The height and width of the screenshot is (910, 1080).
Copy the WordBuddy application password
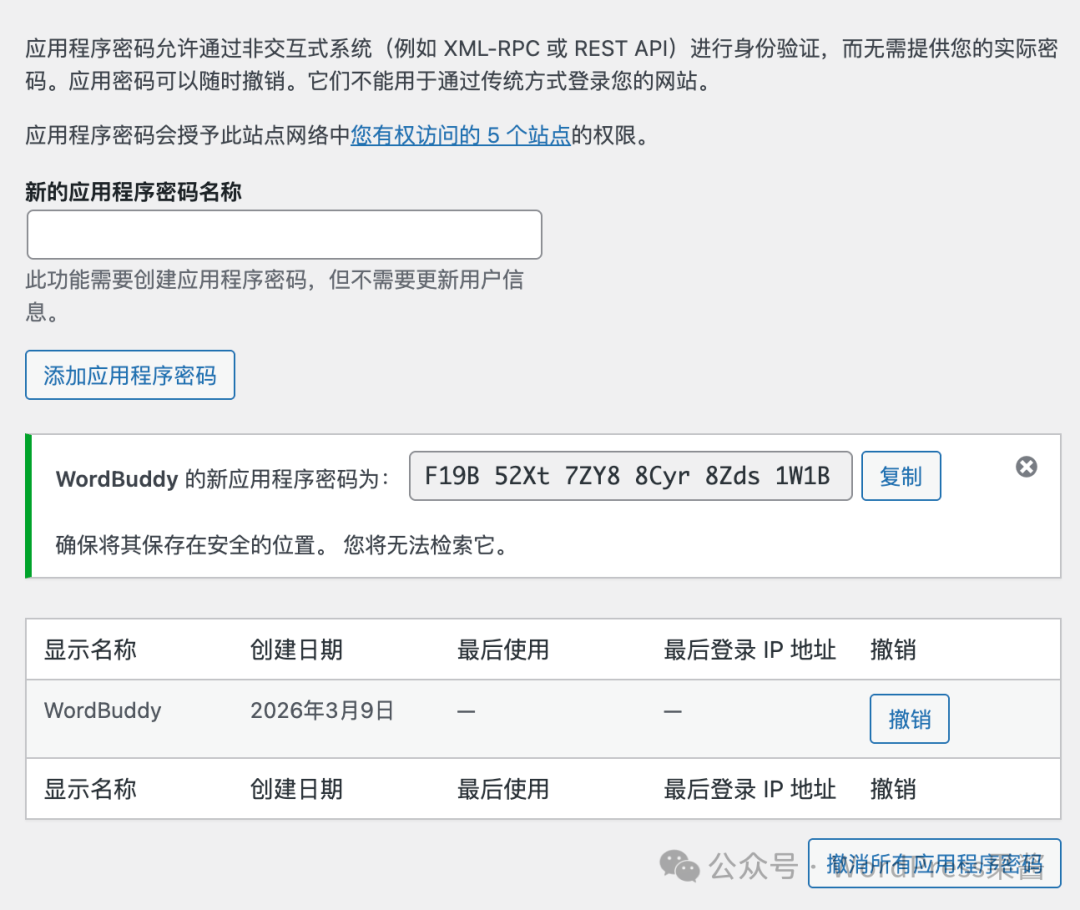click(x=900, y=476)
